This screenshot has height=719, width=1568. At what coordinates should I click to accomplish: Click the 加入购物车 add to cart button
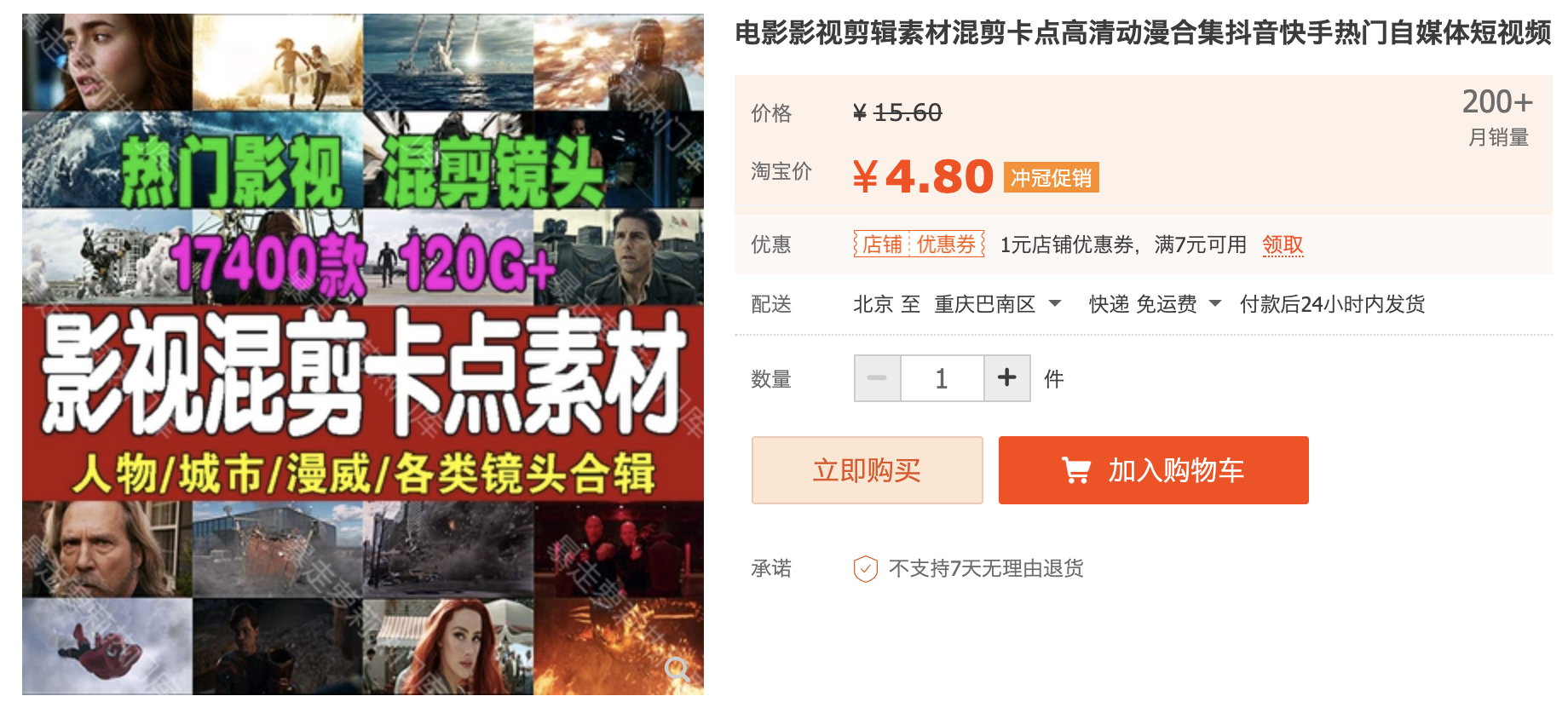click(1154, 470)
